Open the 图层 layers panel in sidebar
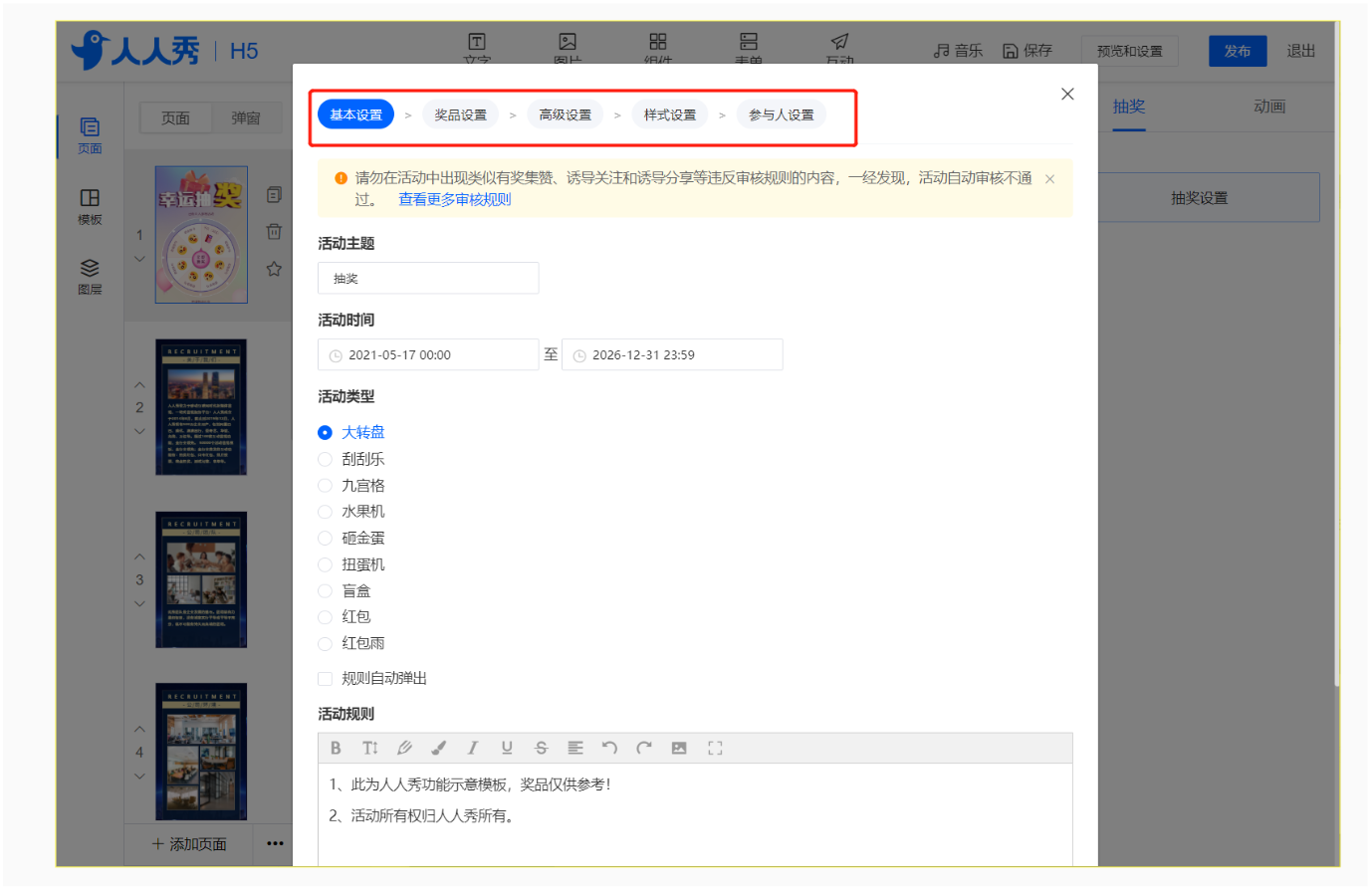The image size is (1372, 893). click(x=90, y=276)
